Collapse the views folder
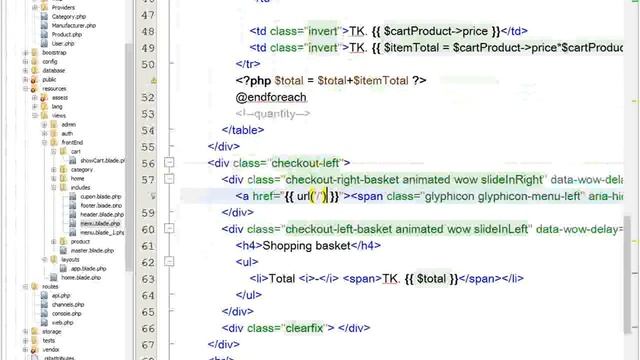The width and height of the screenshot is (640, 360). [35, 116]
